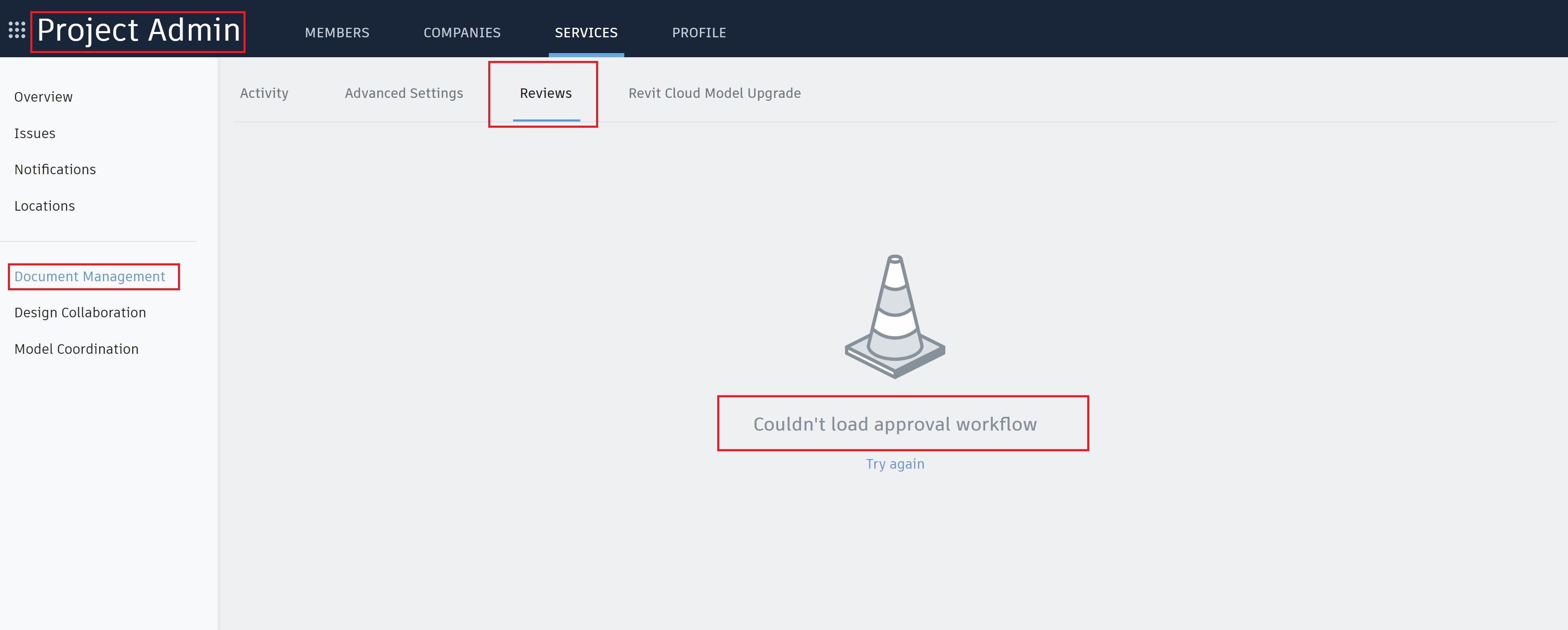This screenshot has width=1568, height=630.
Task: Click the Try again link
Action: 895,464
